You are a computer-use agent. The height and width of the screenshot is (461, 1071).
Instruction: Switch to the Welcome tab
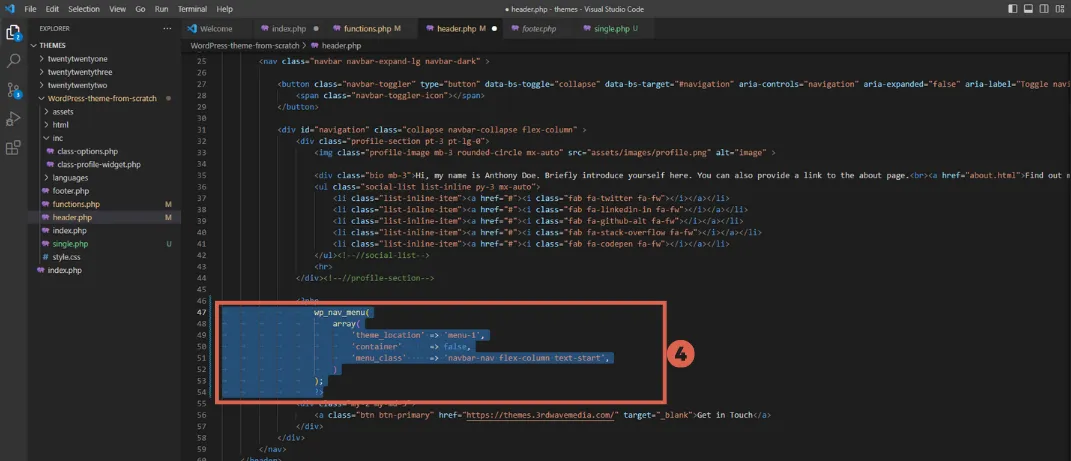tap(215, 29)
